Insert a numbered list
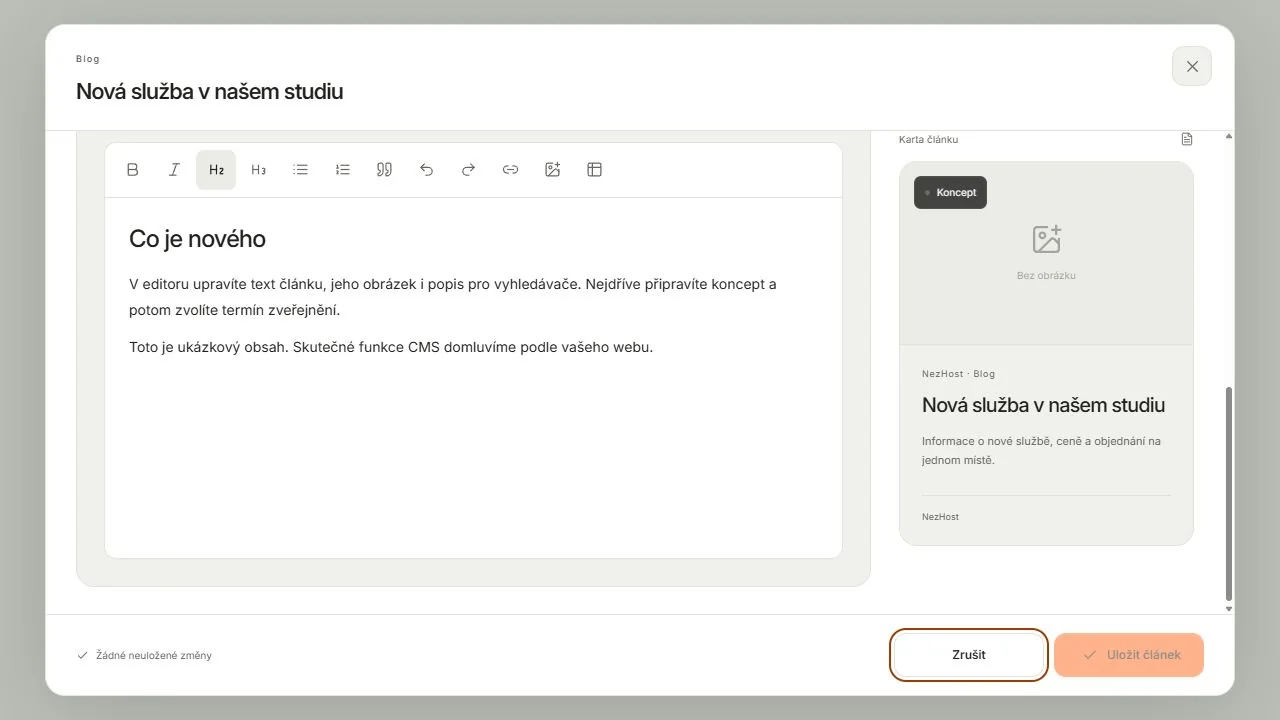This screenshot has width=1280, height=720. pos(342,170)
